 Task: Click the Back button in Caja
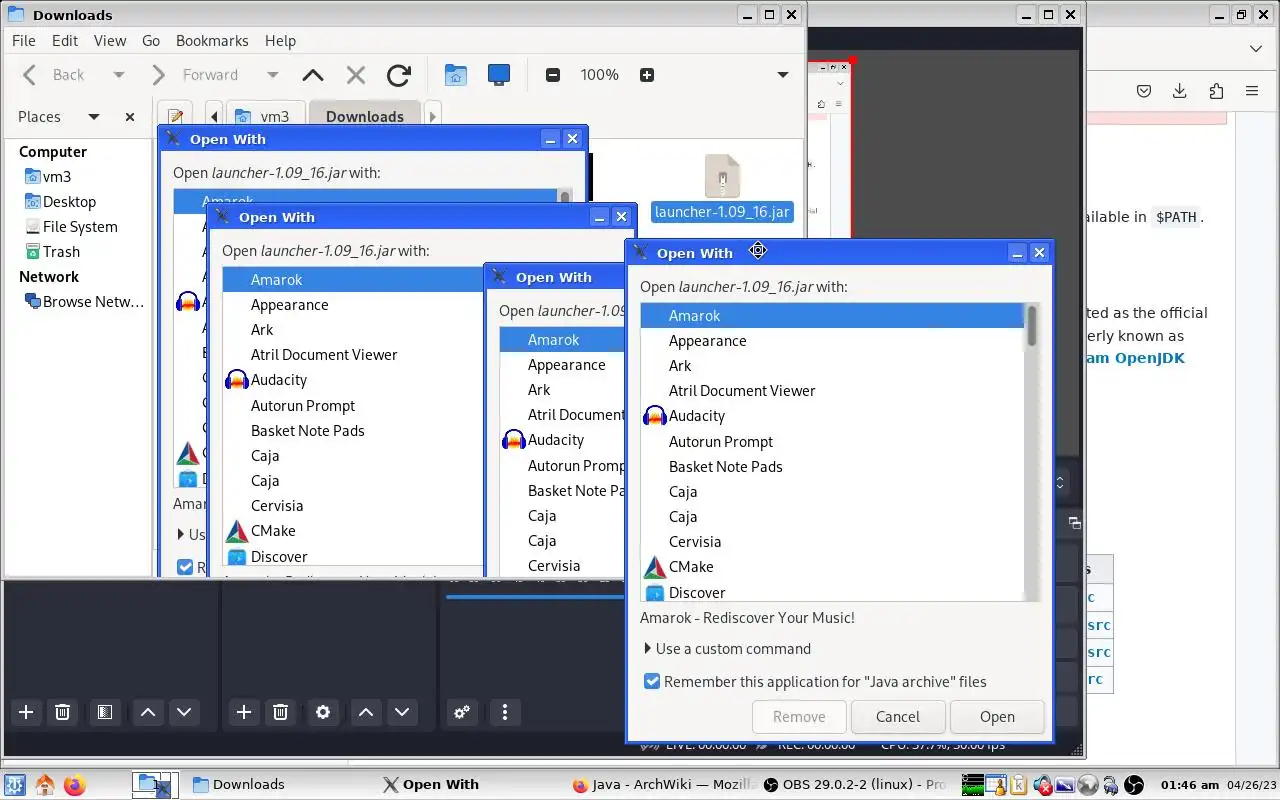coord(57,75)
